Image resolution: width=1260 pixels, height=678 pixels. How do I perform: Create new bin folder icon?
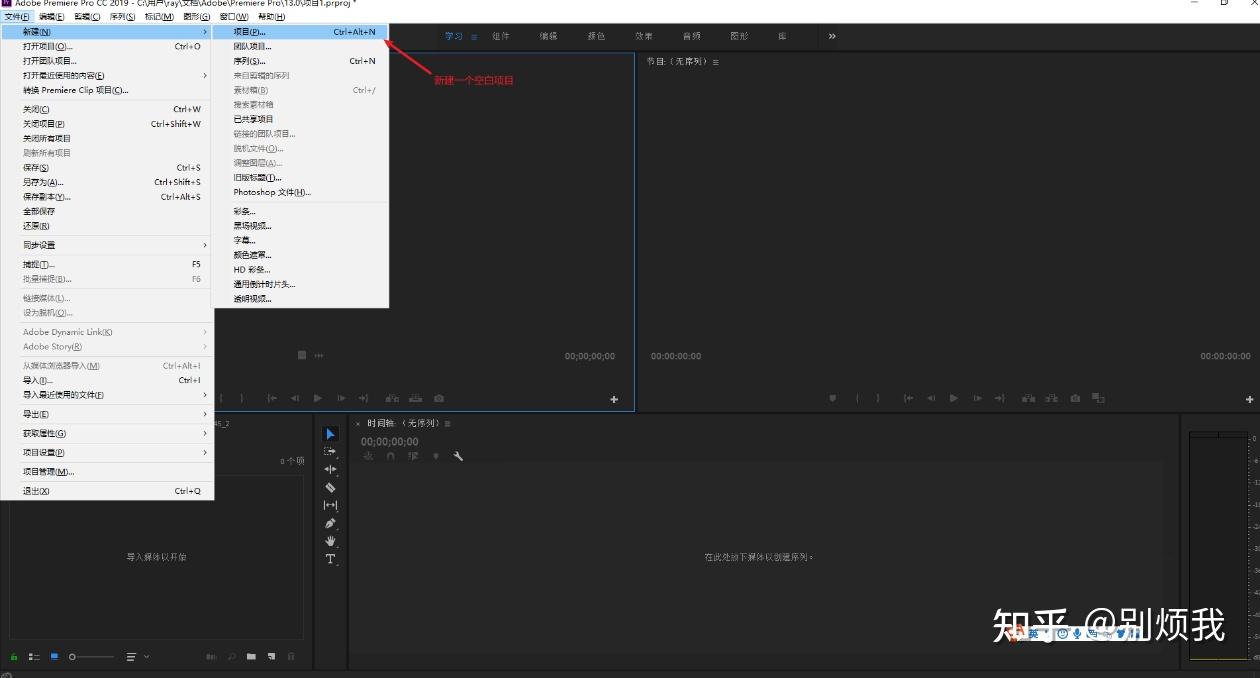pos(252,657)
